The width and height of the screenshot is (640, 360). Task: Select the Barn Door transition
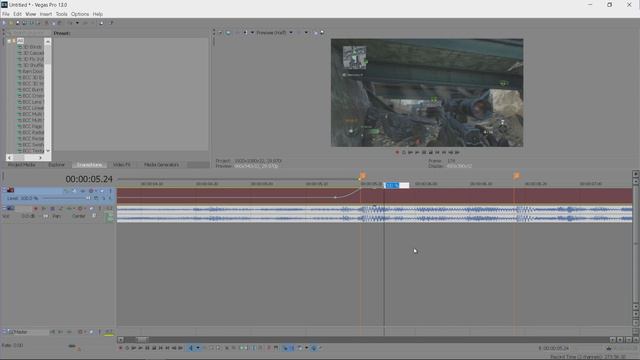click(x=32, y=71)
